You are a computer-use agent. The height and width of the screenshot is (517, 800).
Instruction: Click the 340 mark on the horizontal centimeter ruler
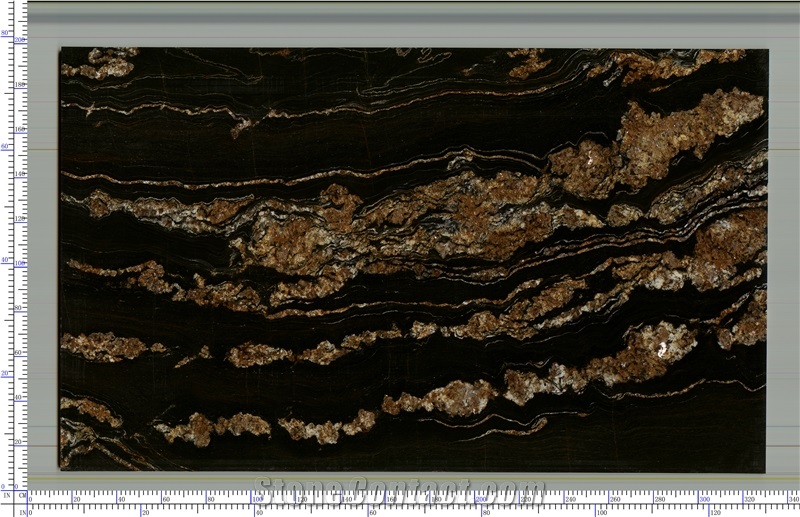(x=793, y=500)
